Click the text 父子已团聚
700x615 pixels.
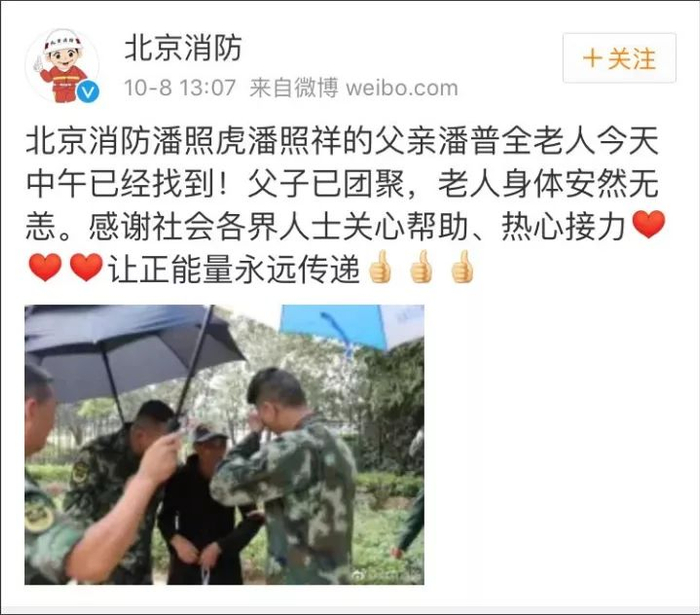(x=326, y=184)
